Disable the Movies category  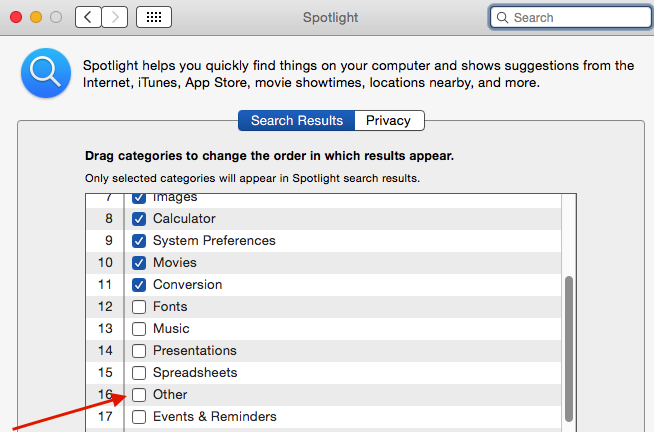(139, 263)
